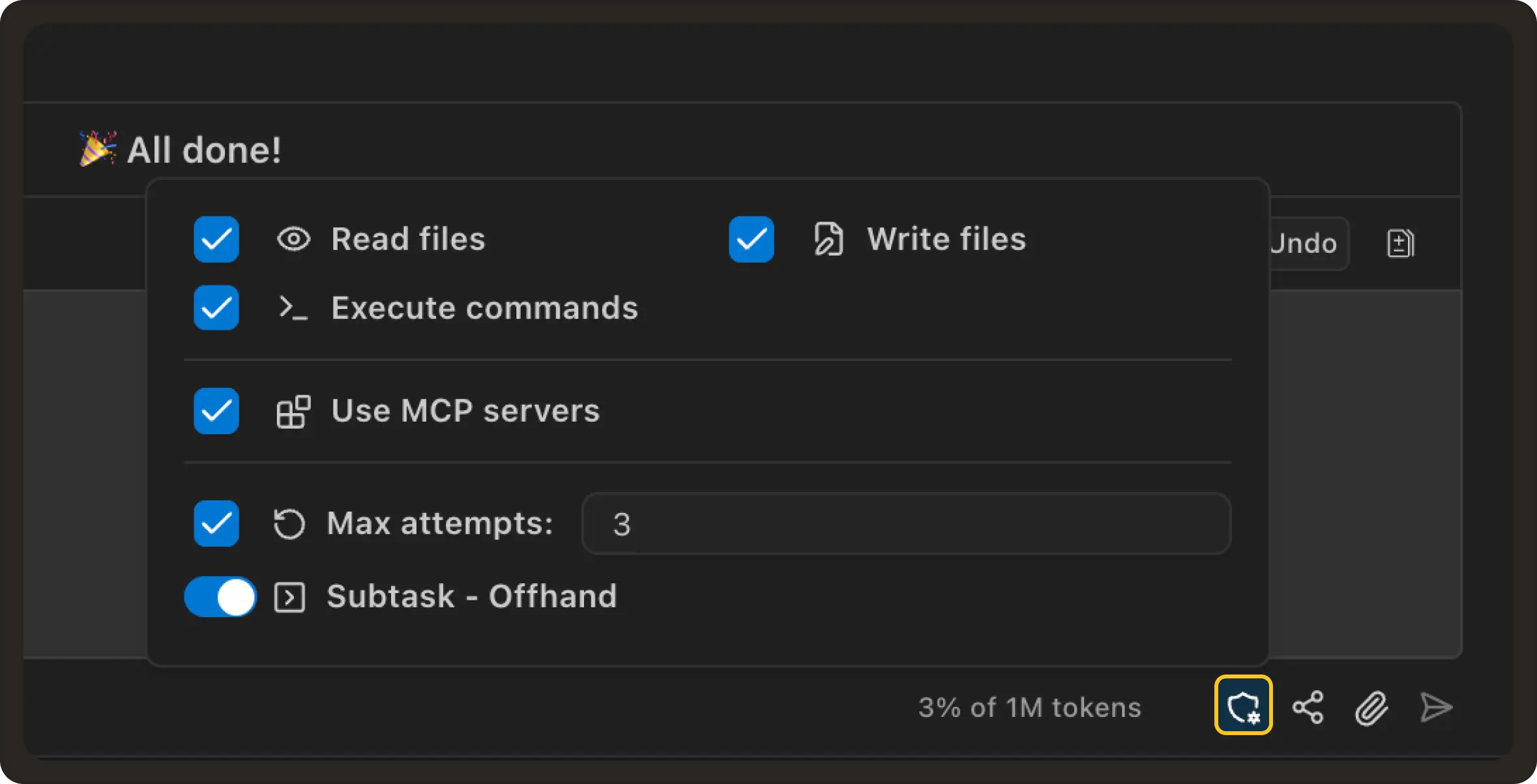This screenshot has width=1537, height=784.
Task: Turn off the Subtask - Offhand toggle
Action: click(220, 596)
